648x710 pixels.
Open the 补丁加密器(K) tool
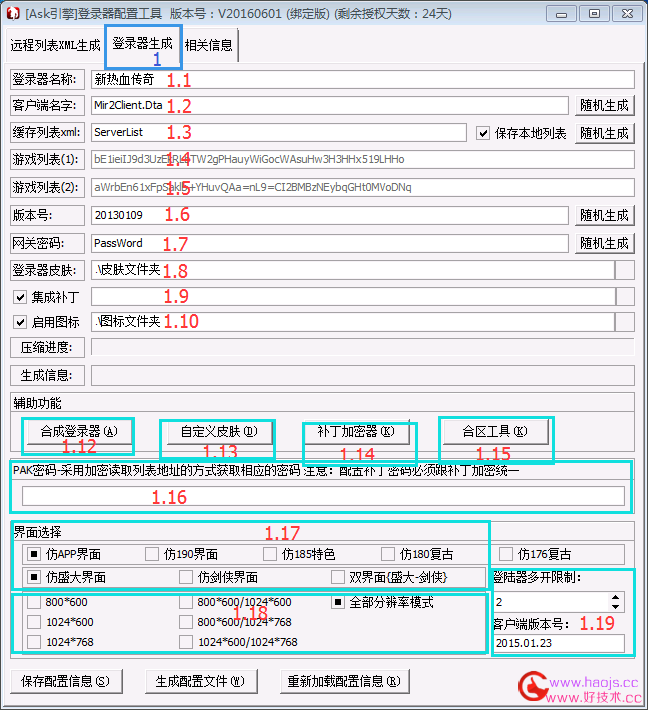356,432
